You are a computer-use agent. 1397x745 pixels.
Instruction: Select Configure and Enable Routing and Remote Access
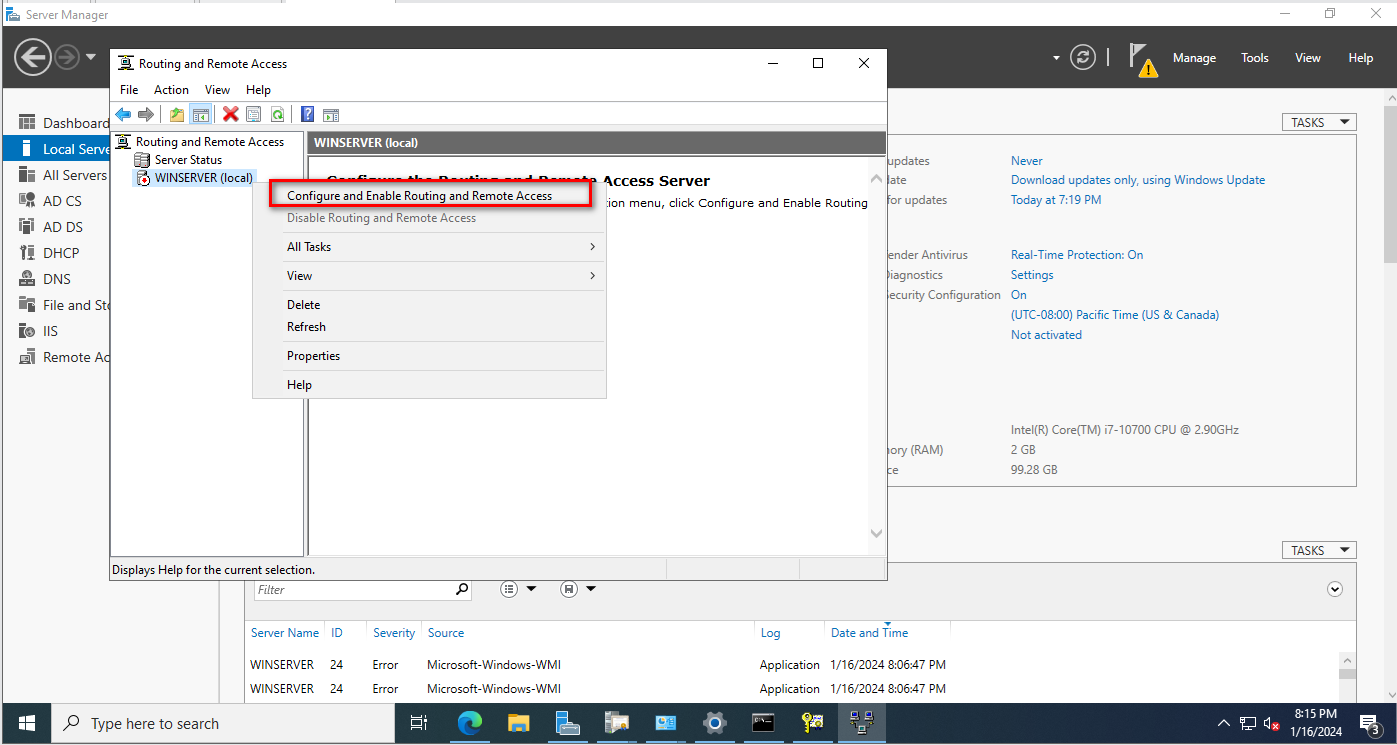pyautogui.click(x=419, y=196)
